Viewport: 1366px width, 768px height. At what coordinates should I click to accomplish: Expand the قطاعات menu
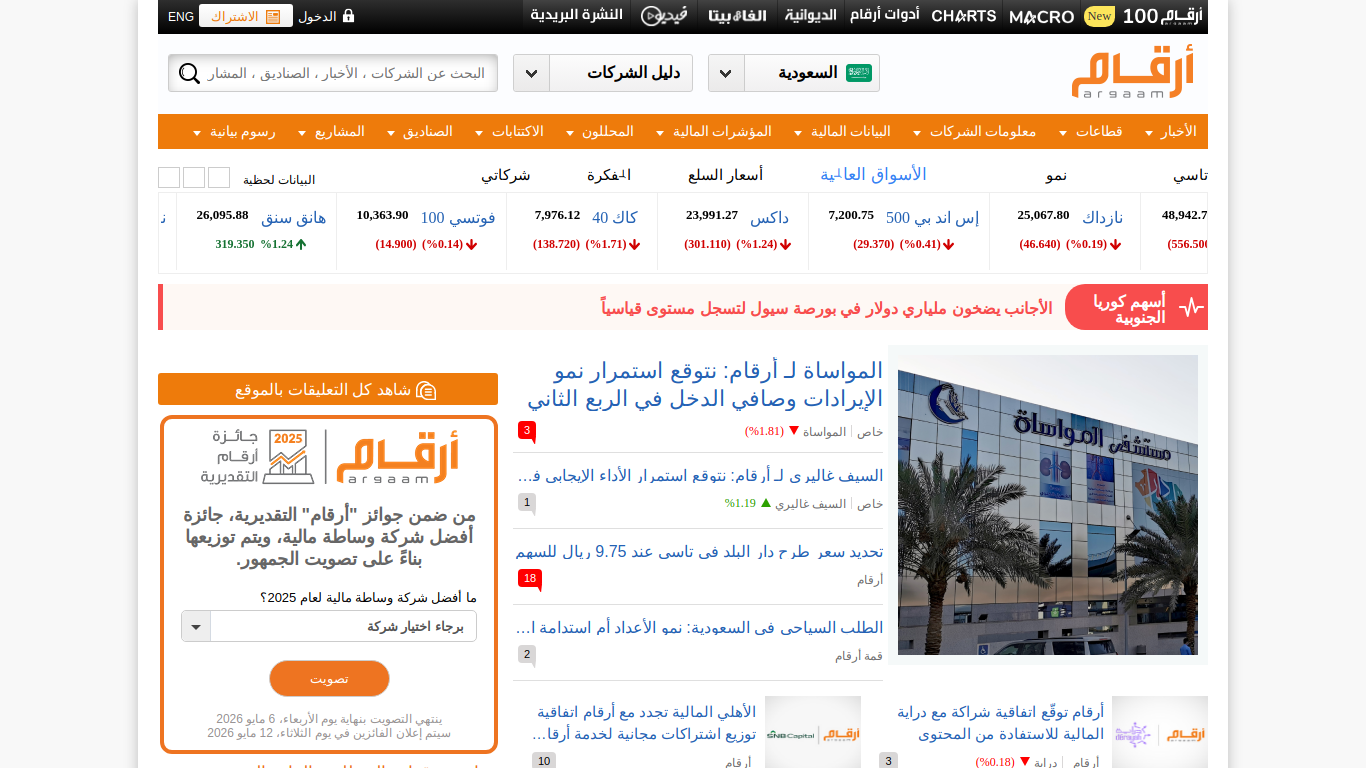(x=1092, y=132)
